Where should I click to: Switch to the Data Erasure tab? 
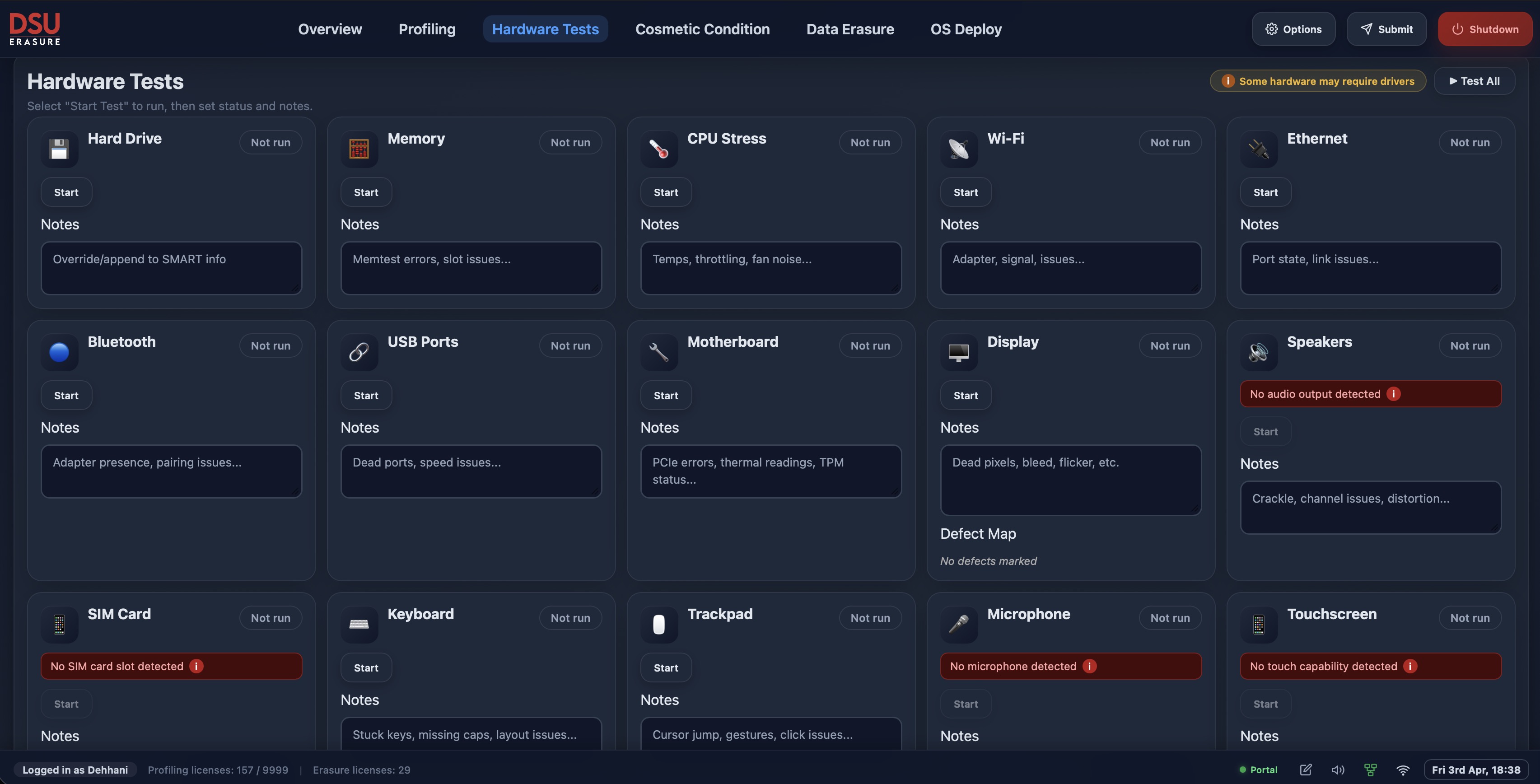point(849,29)
